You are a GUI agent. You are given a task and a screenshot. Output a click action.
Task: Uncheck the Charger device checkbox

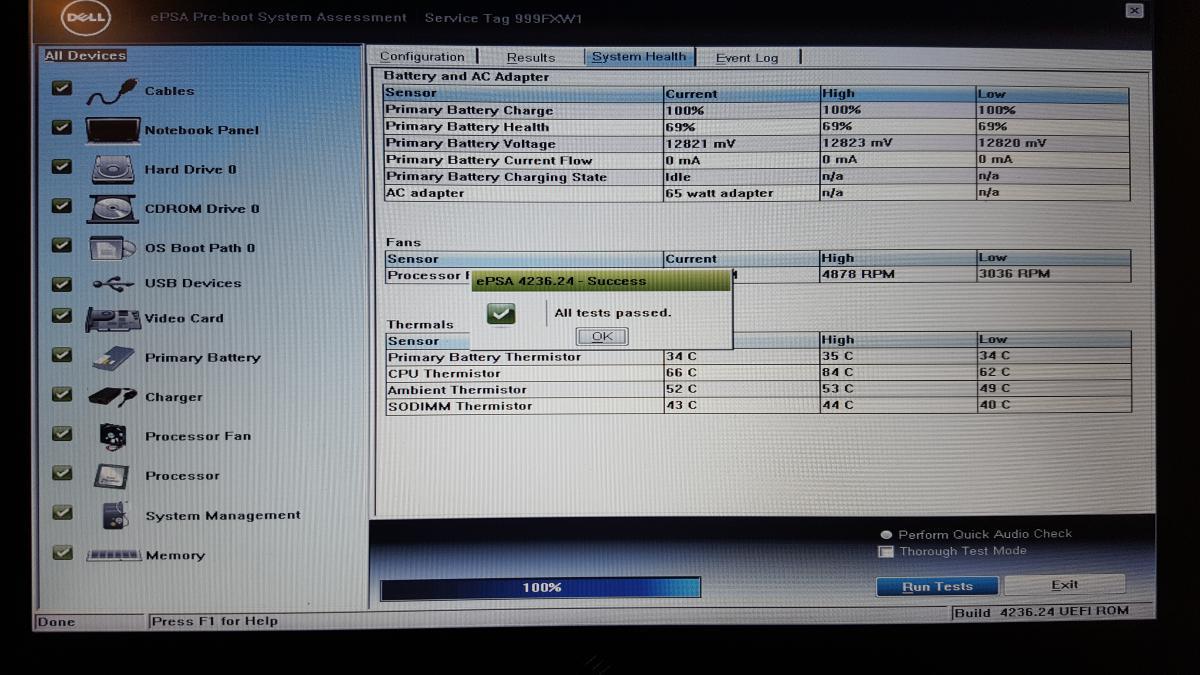tap(62, 394)
